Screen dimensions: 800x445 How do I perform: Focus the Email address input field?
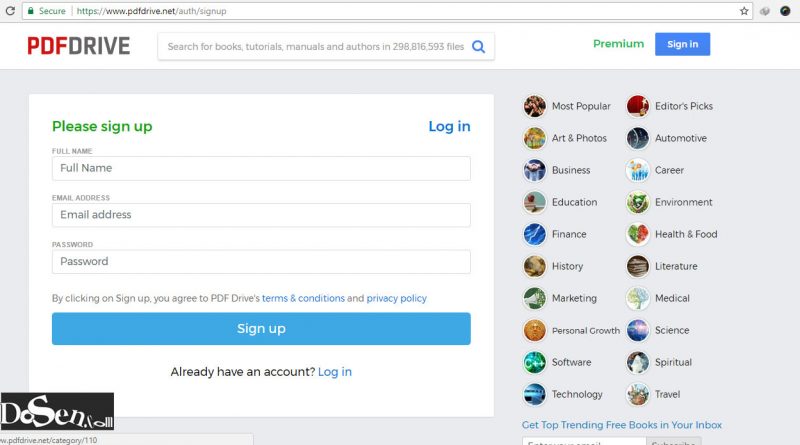point(261,215)
